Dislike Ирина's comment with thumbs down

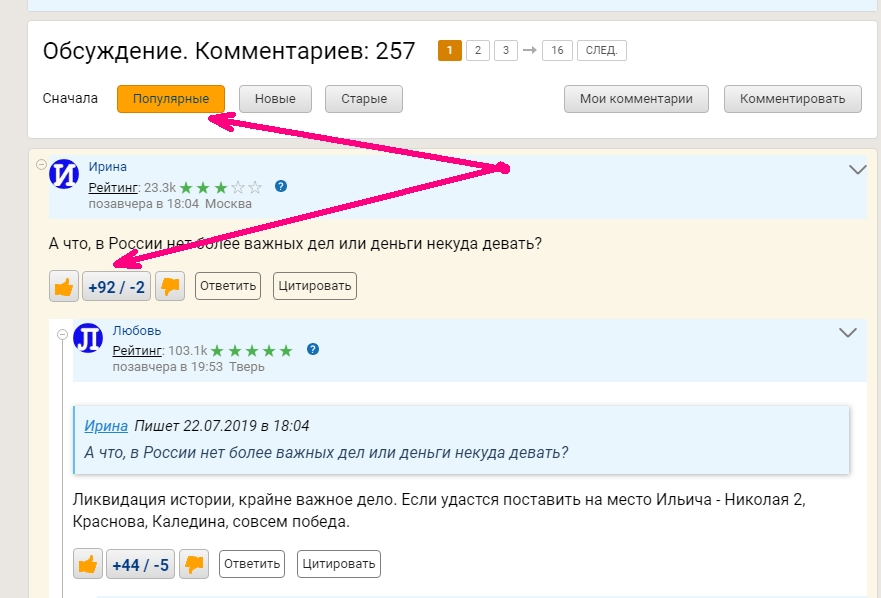170,287
